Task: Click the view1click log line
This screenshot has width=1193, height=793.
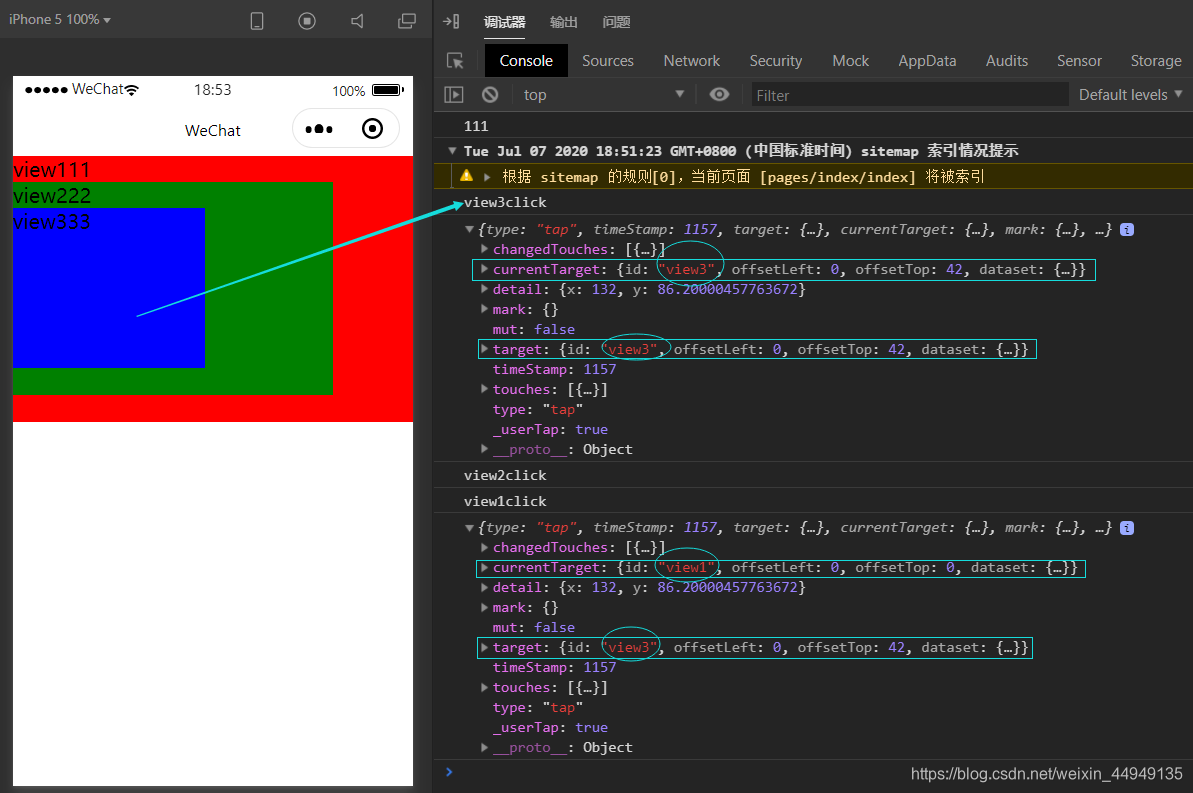Action: tap(505, 501)
